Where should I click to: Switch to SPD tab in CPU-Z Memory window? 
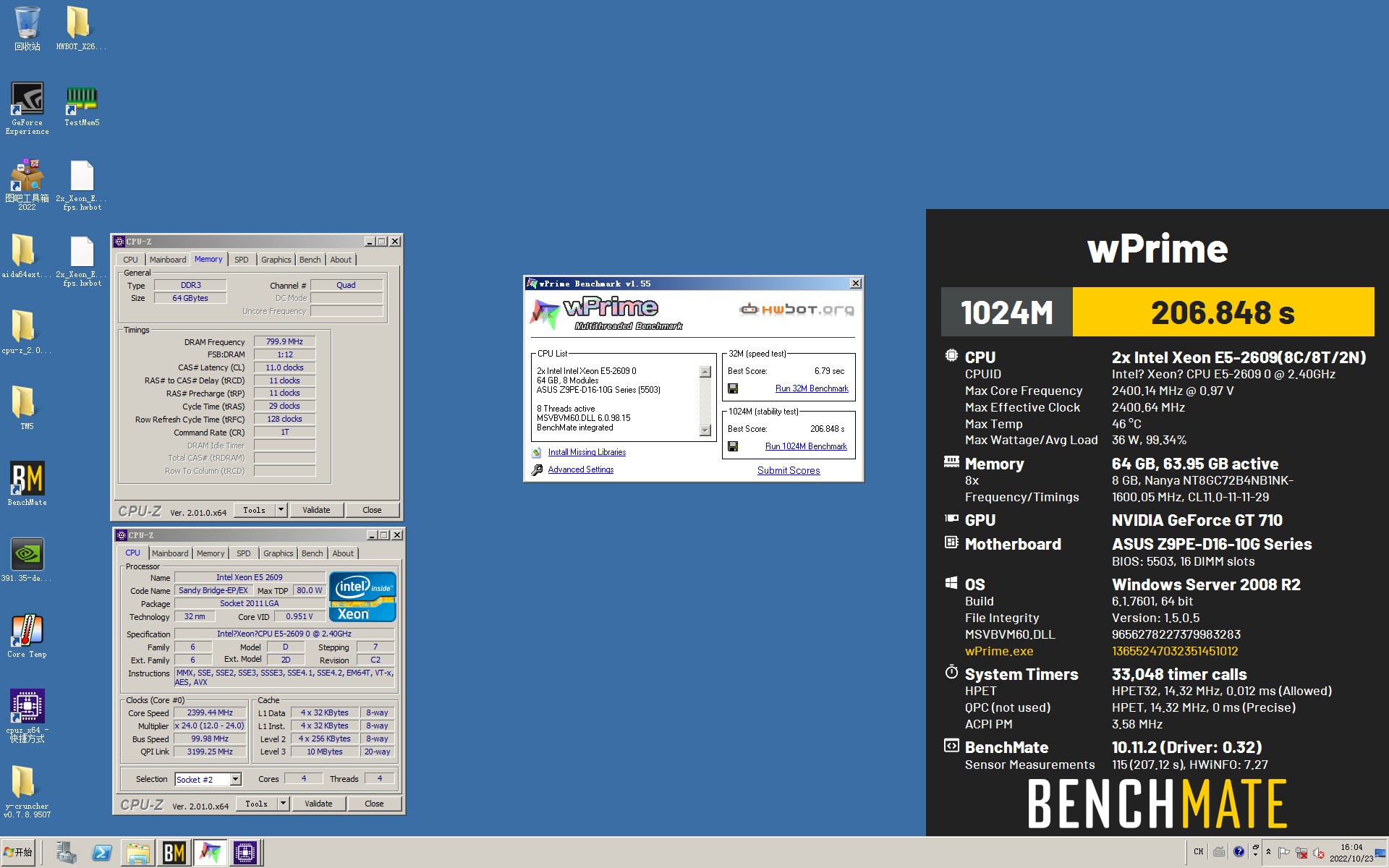(242, 260)
